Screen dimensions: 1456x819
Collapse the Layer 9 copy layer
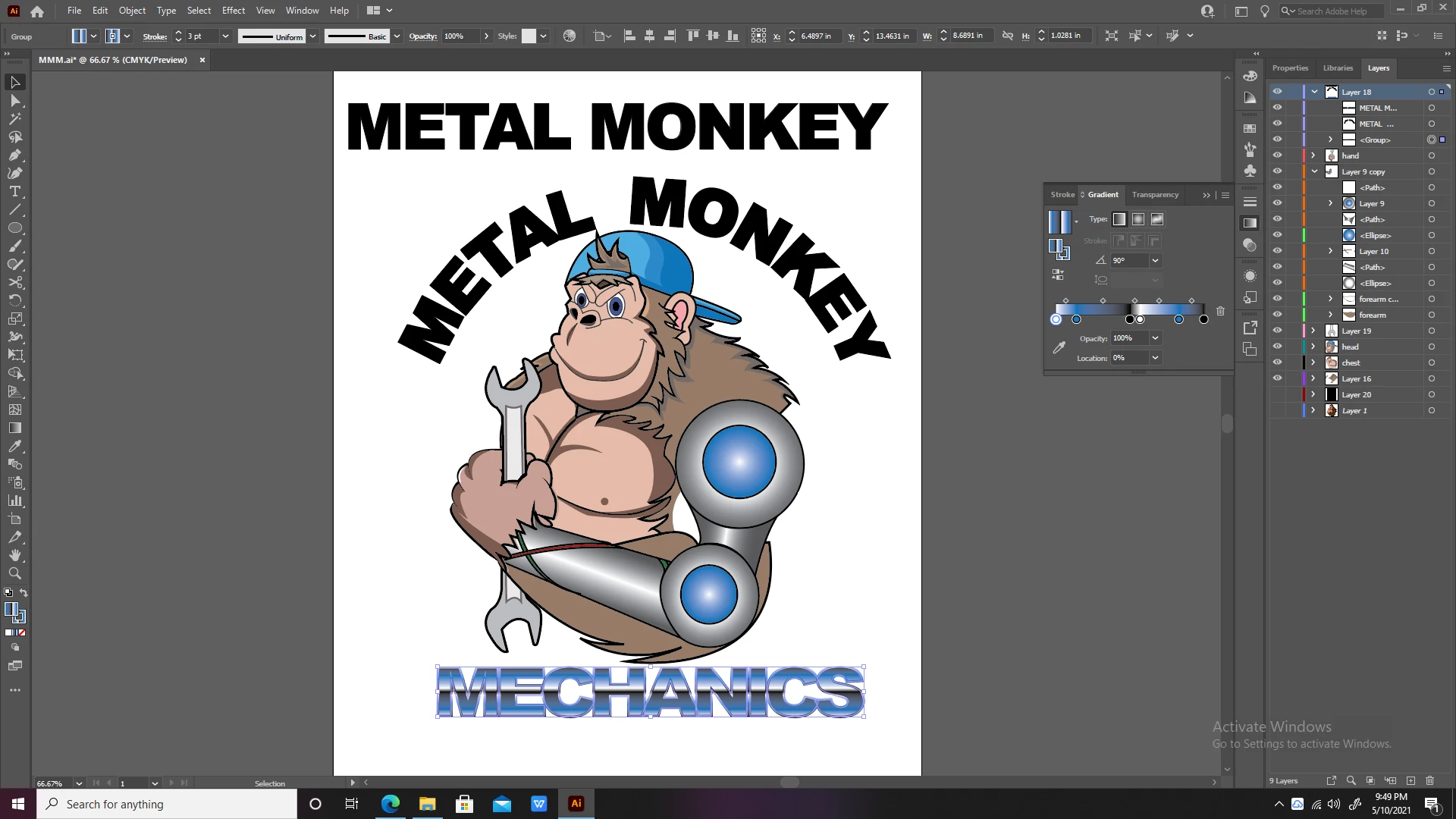click(1314, 171)
